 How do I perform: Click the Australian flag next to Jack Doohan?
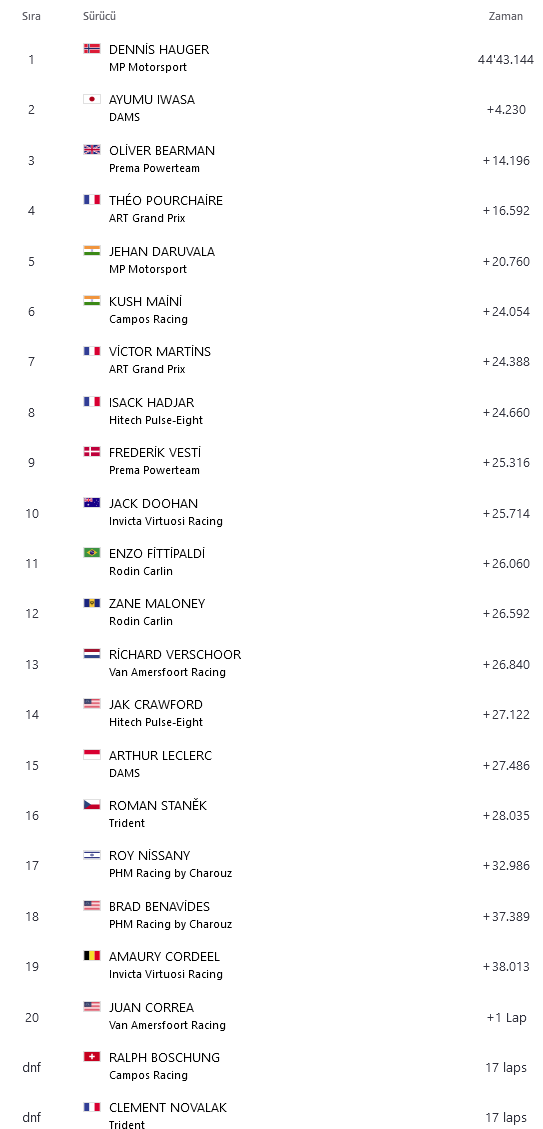point(91,503)
